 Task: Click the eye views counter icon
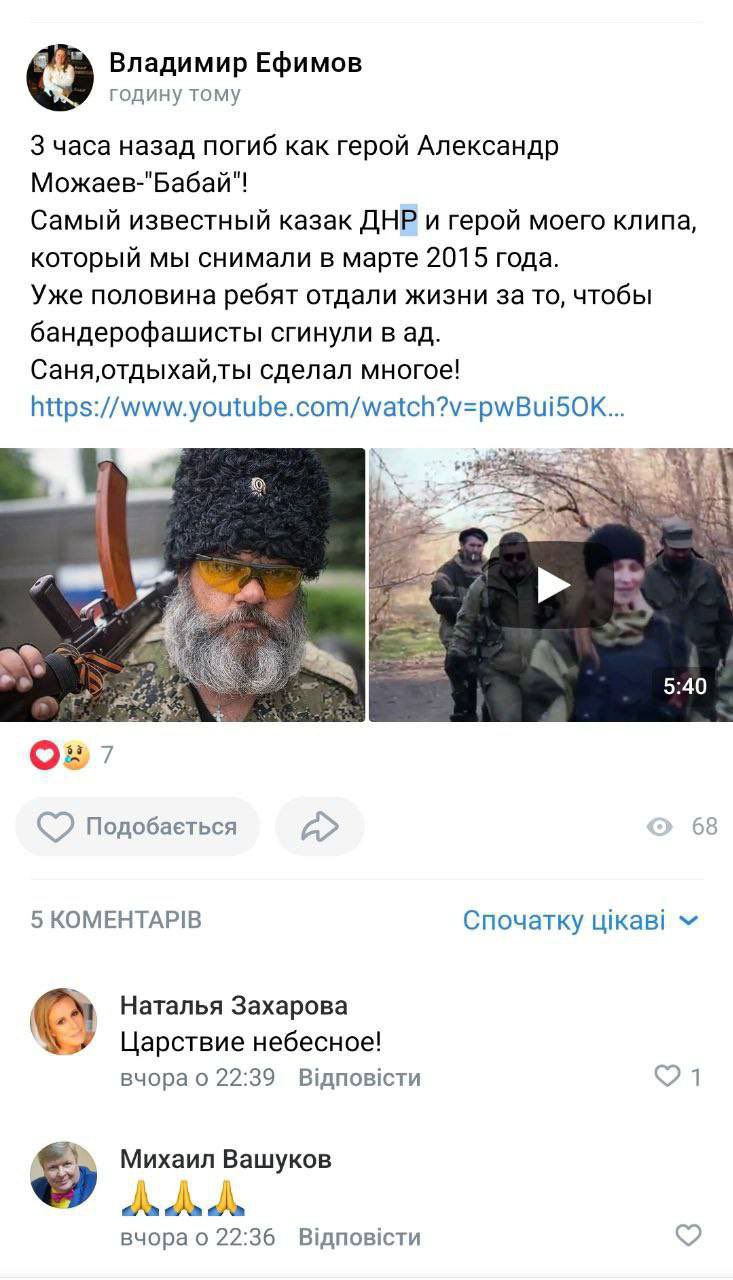[660, 826]
